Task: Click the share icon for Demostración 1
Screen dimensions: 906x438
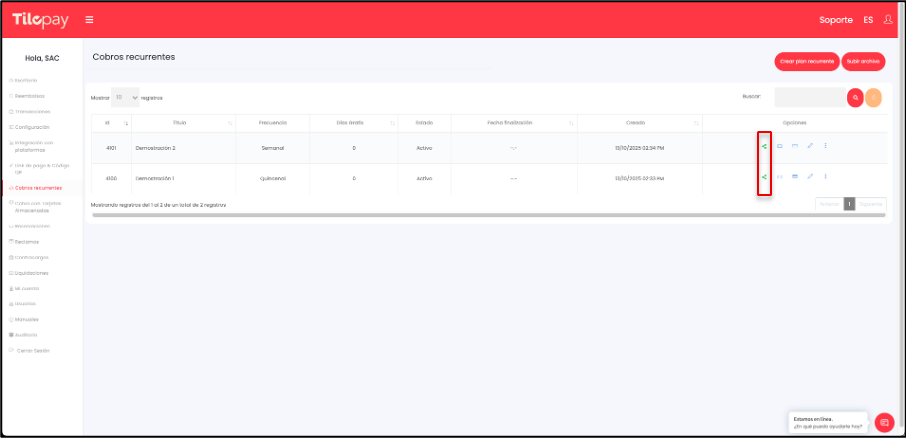Action: click(x=764, y=177)
